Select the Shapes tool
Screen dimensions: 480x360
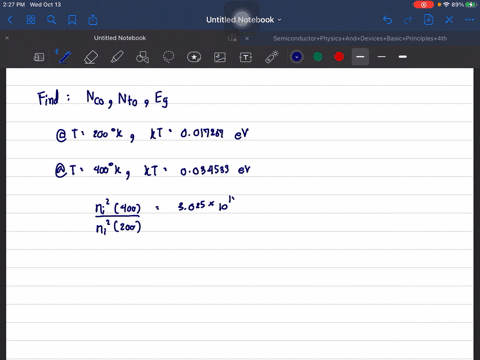click(x=142, y=57)
